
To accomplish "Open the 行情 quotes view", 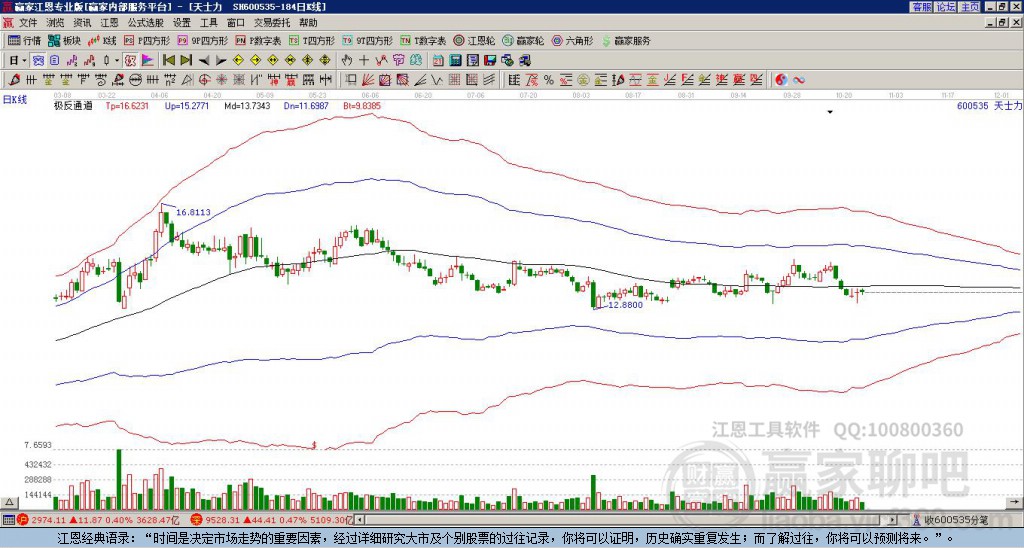I will (25, 40).
